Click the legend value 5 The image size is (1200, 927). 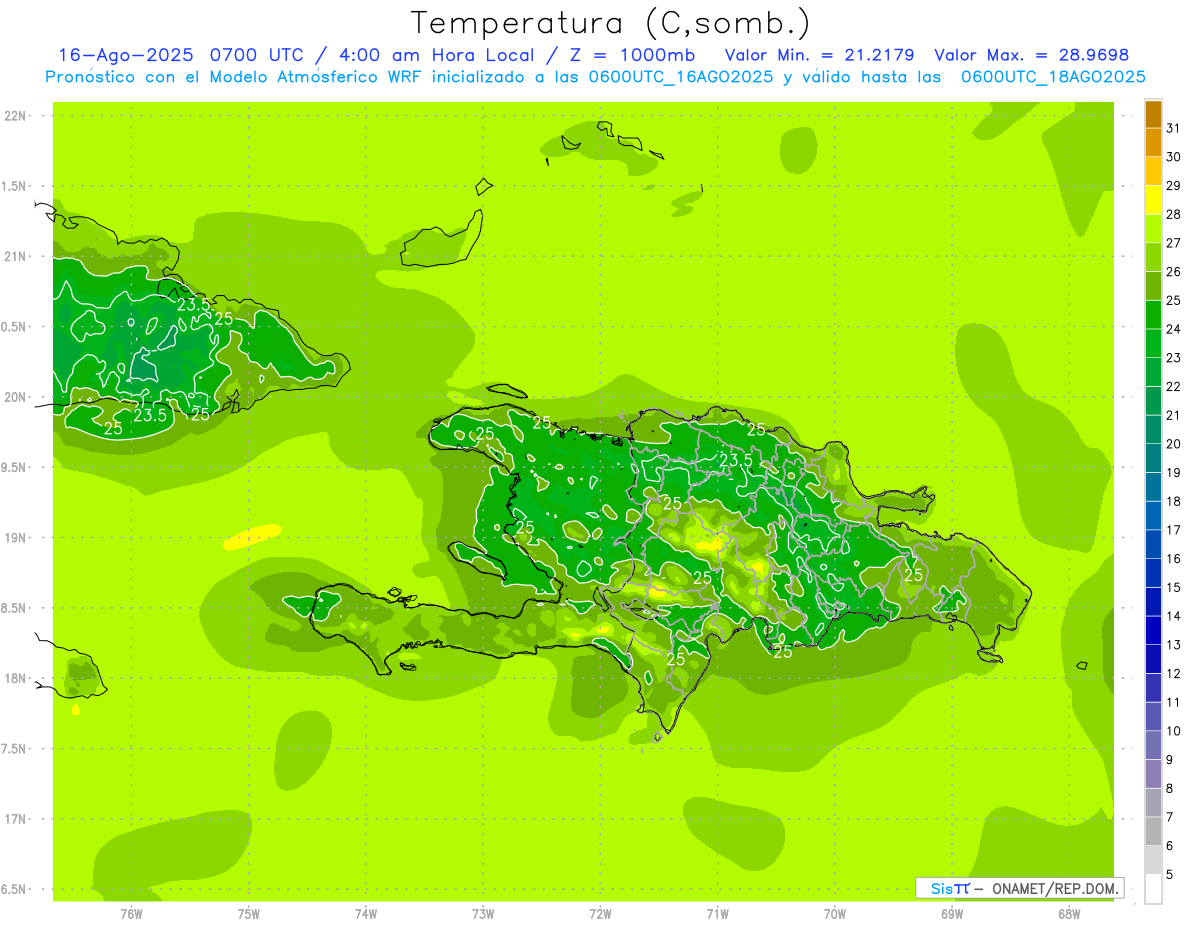pos(1169,875)
